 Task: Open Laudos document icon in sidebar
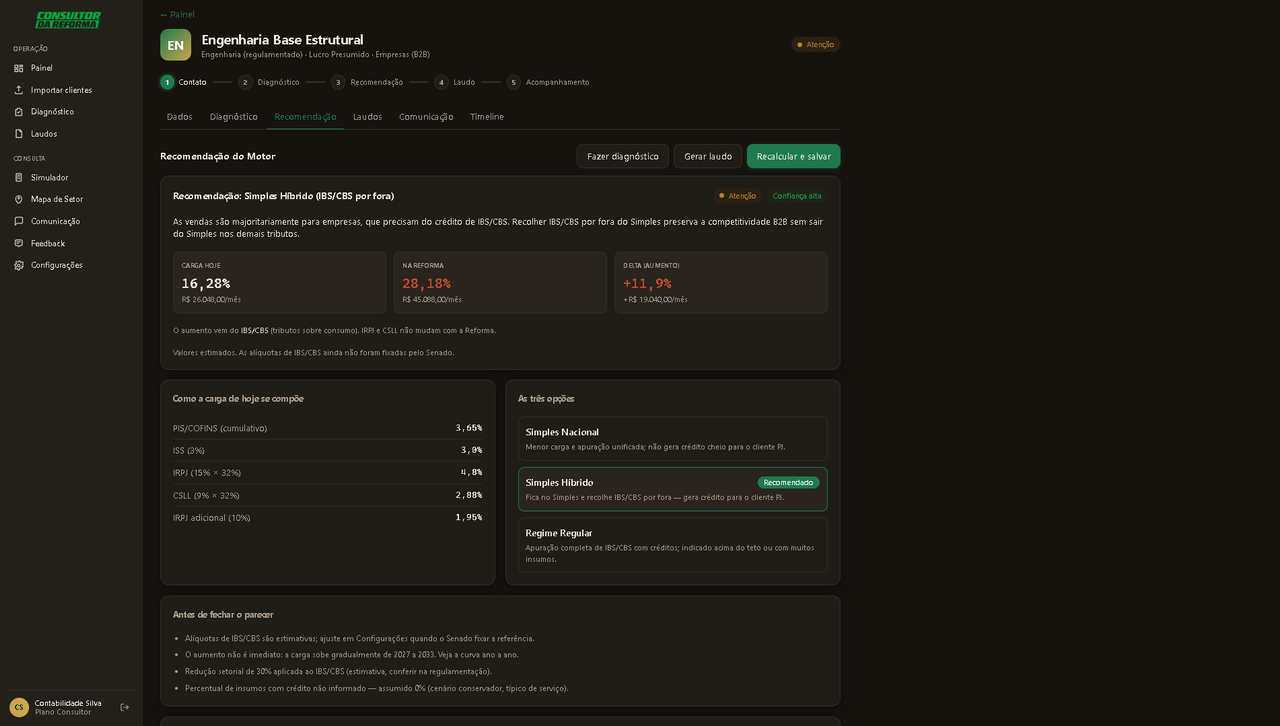tap(18, 134)
